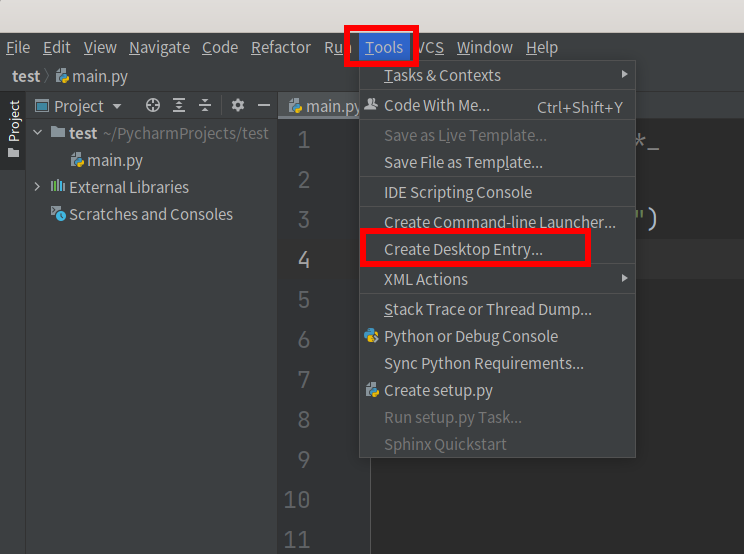Viewport: 744px width, 554px height.
Task: Select main.py in project tree
Action: 115,161
